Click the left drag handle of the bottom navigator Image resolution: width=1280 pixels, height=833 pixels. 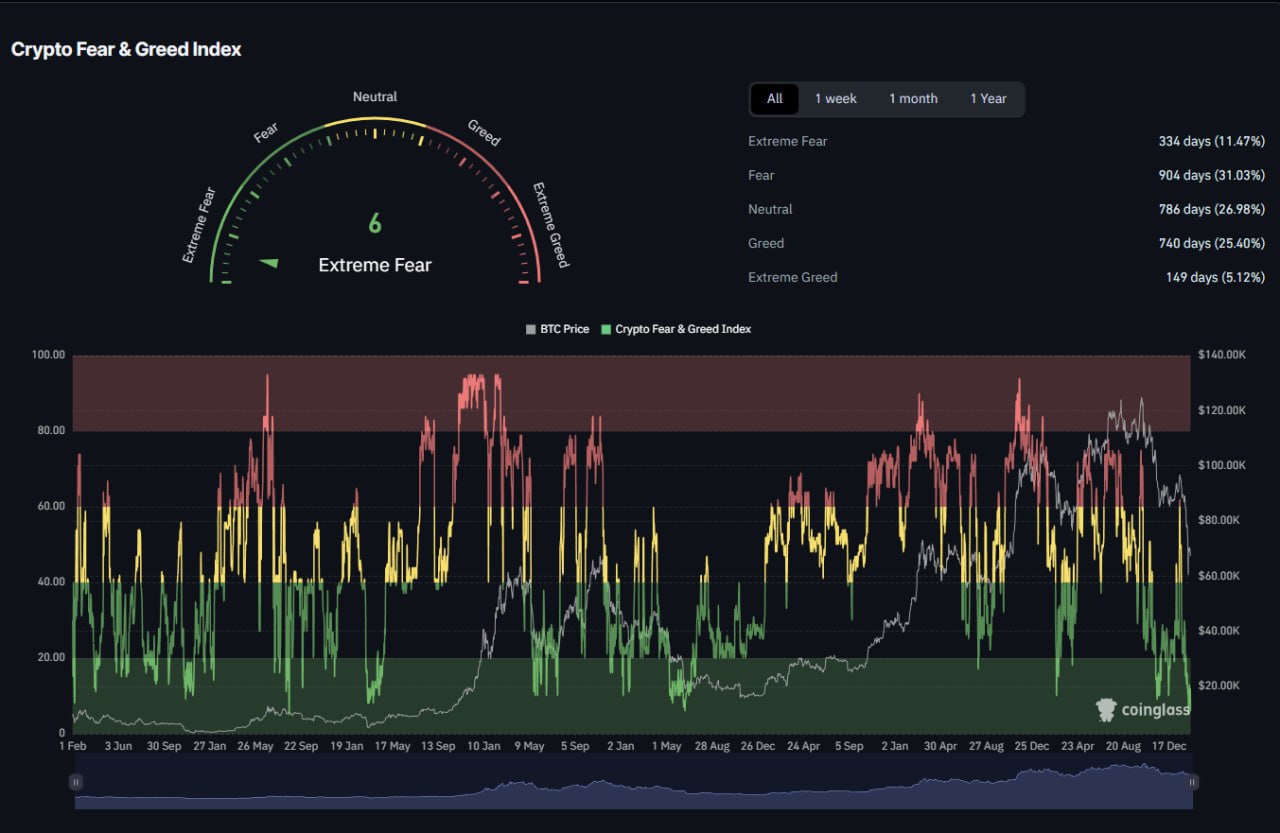74,781
